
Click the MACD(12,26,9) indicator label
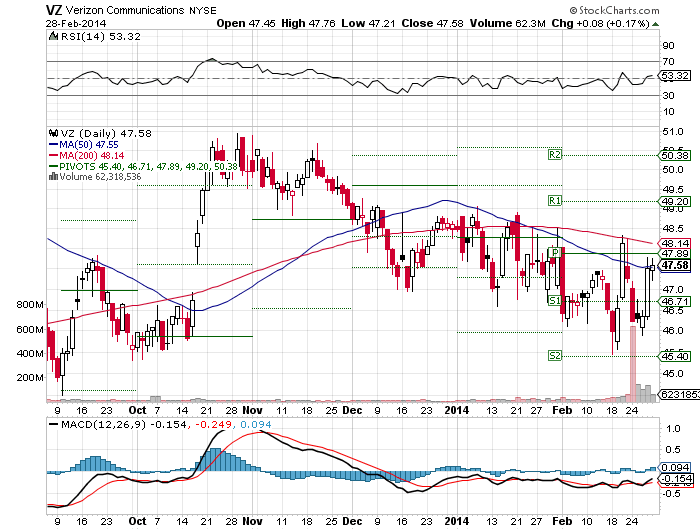pos(103,424)
